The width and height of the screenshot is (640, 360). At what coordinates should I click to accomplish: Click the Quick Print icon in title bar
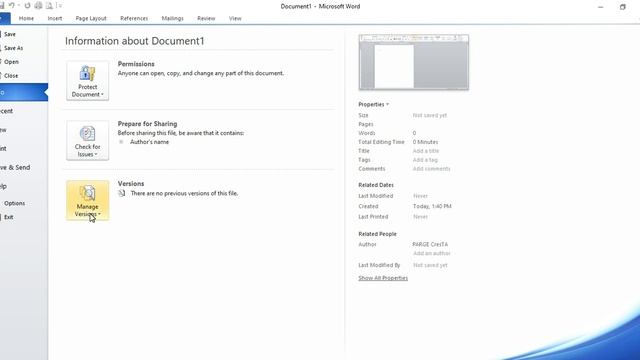tap(38, 6)
